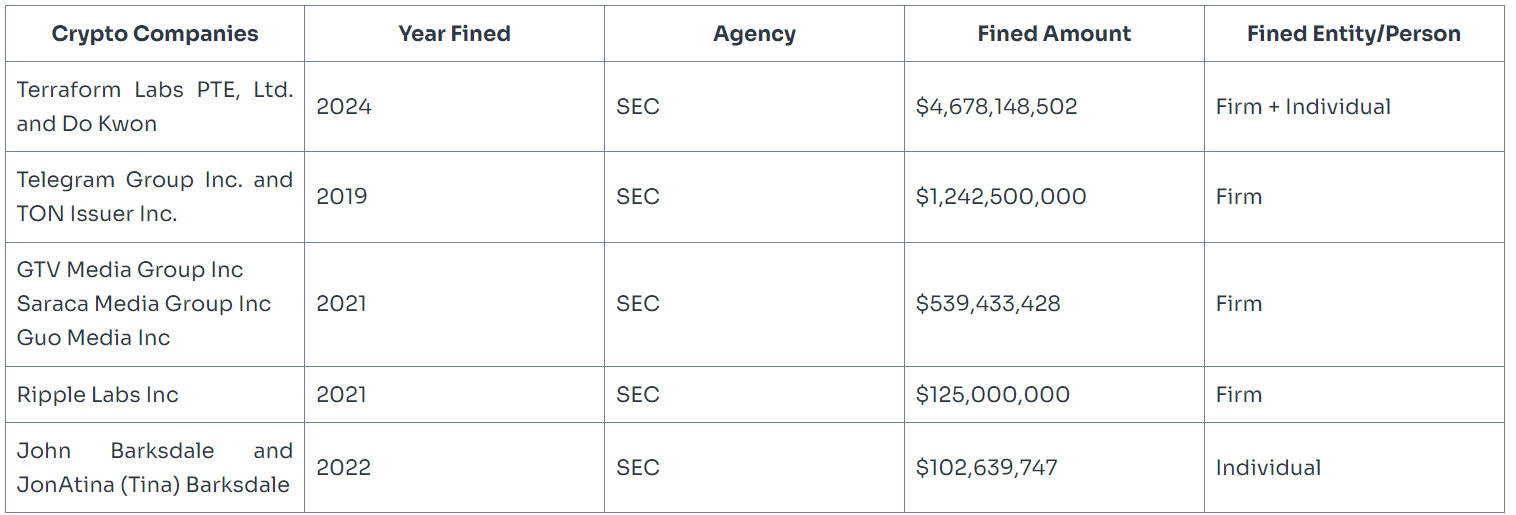Viewport: 1516px width, 515px height.
Task: Select the Terraform Labs and Do Kwon cell
Action: tap(155, 107)
